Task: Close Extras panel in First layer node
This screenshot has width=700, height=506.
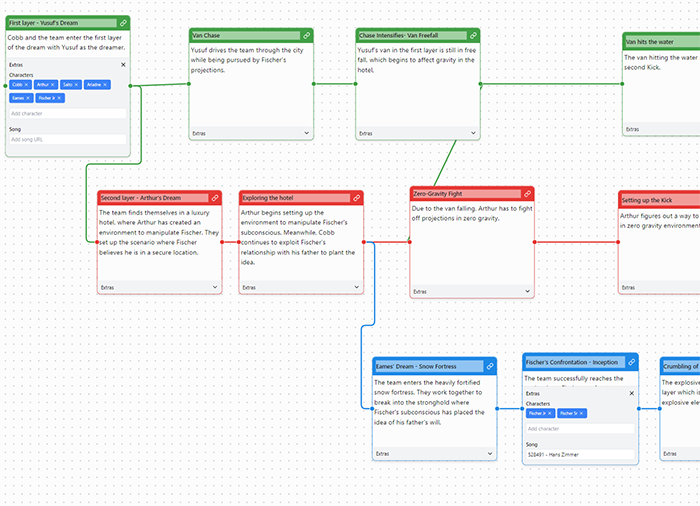Action: point(123,65)
